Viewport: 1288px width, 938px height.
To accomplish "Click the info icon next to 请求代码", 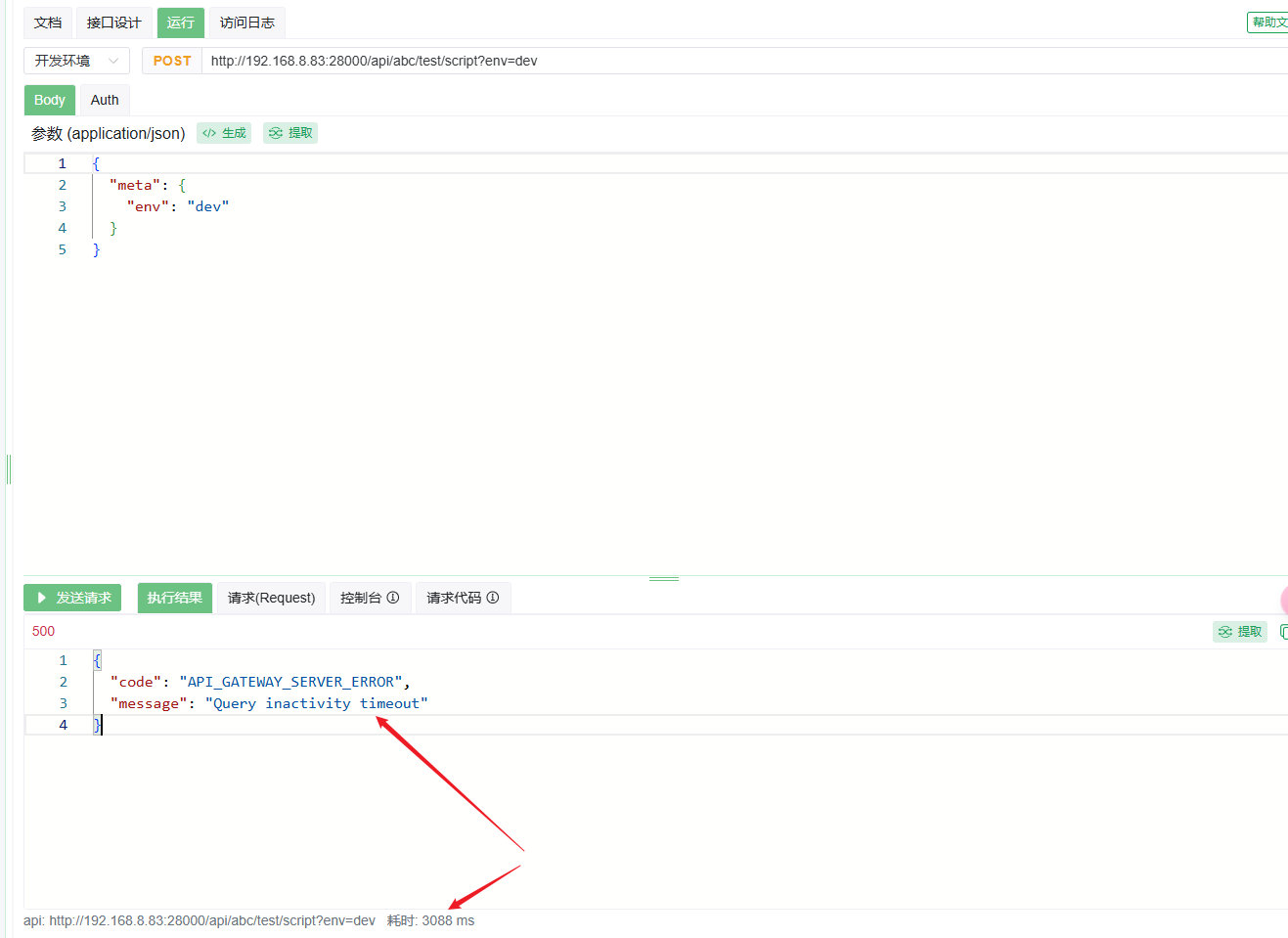I will point(493,598).
